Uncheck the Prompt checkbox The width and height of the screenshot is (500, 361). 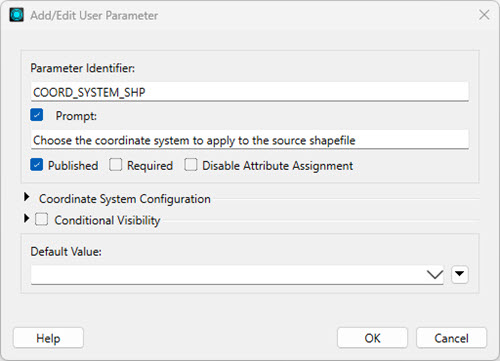point(37,115)
